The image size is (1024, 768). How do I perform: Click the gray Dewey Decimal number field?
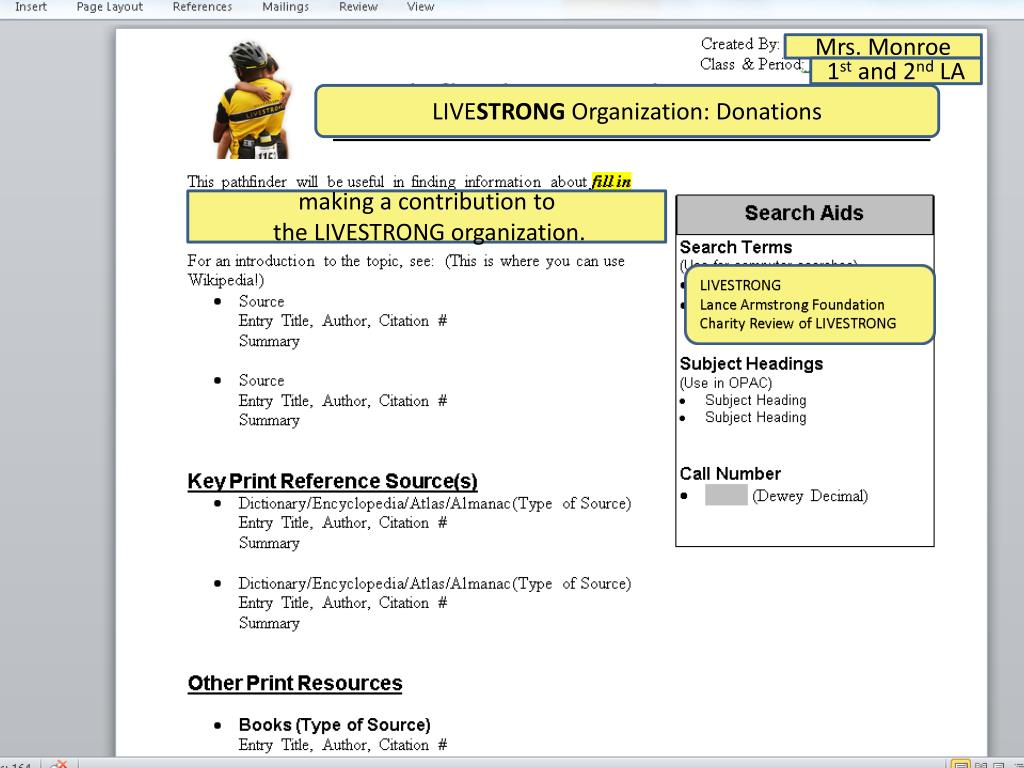726,495
